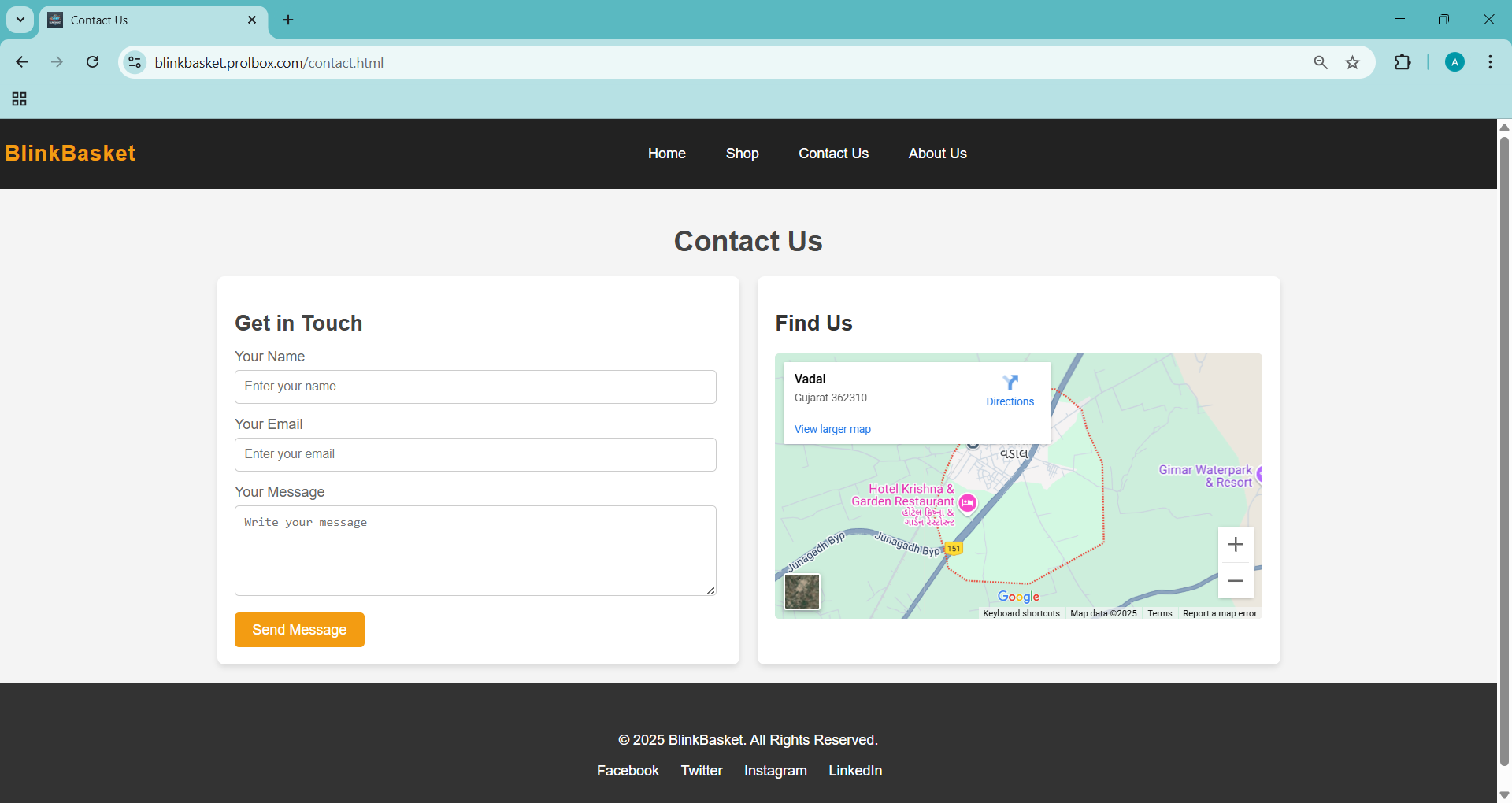
Task: Focus the Your Email input field
Action: point(475,454)
